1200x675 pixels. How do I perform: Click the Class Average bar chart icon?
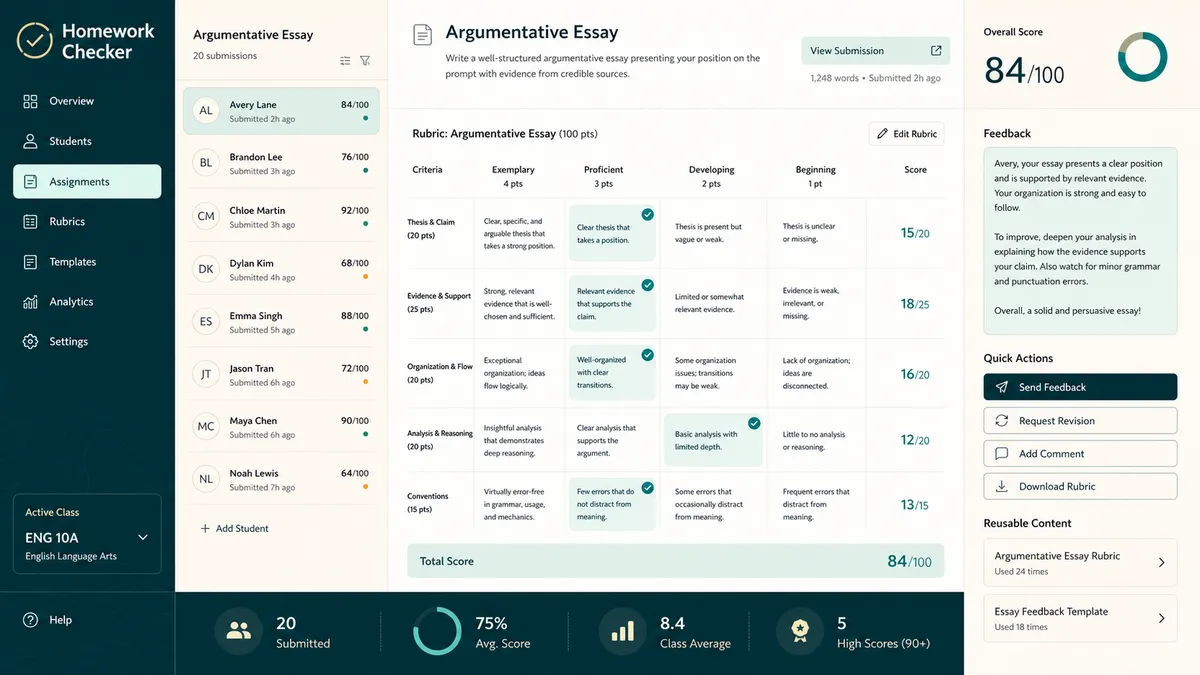click(623, 631)
